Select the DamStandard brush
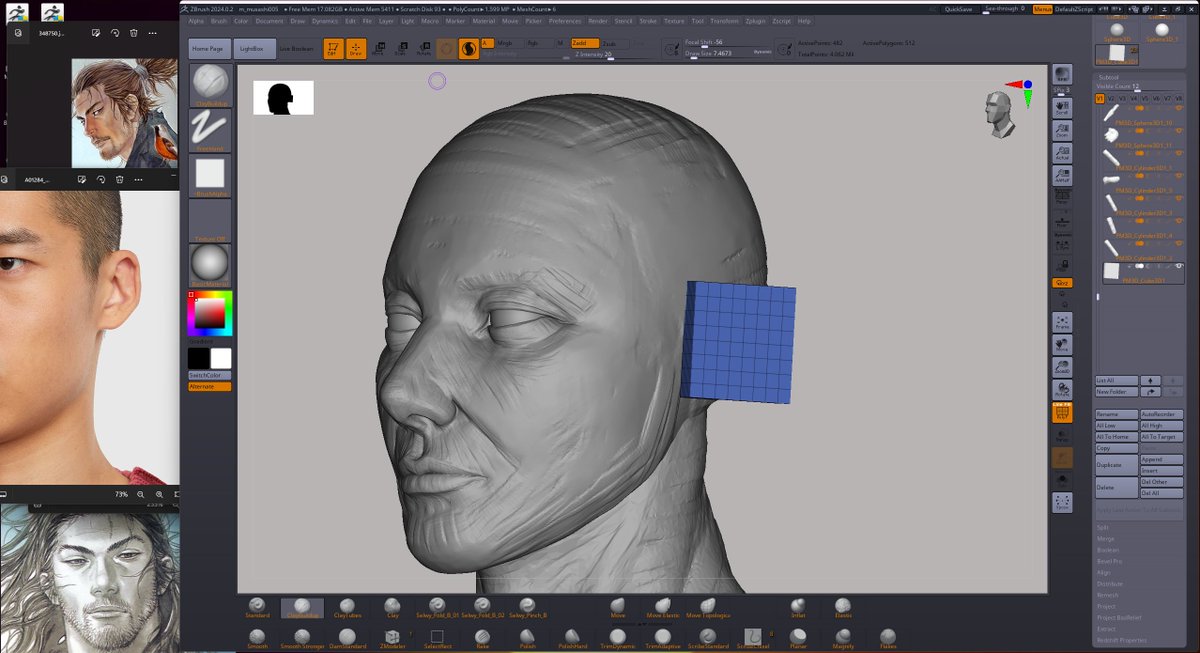Image resolution: width=1200 pixels, height=653 pixels. 347,639
